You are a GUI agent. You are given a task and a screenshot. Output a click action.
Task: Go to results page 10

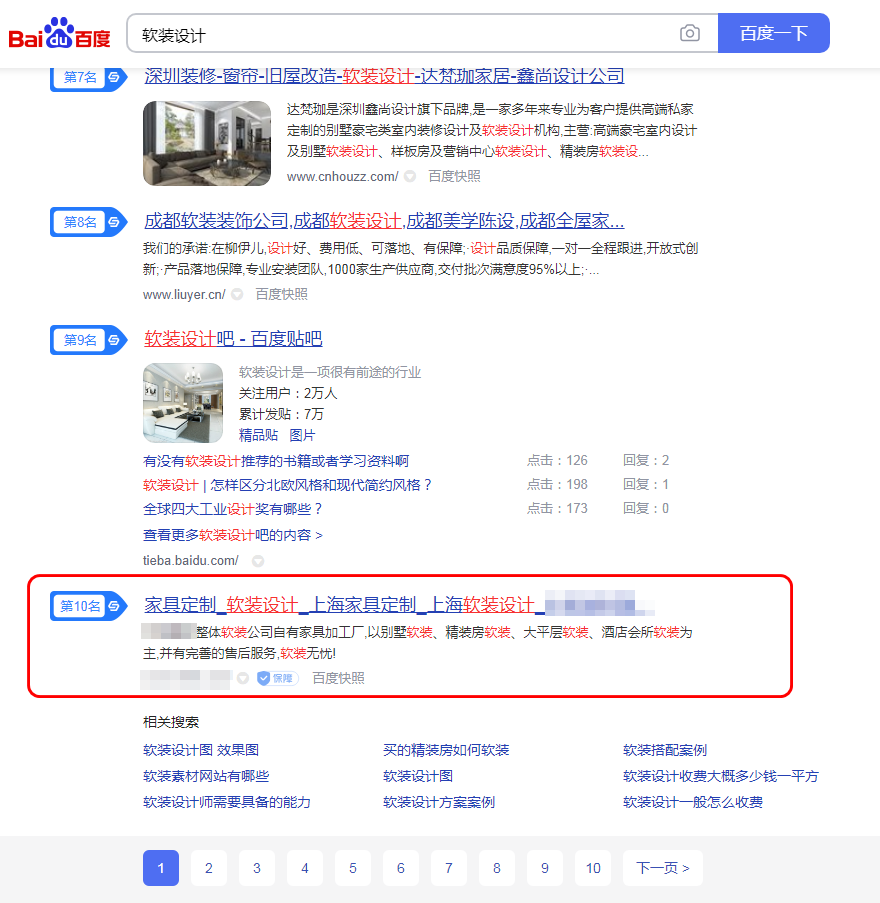[593, 868]
